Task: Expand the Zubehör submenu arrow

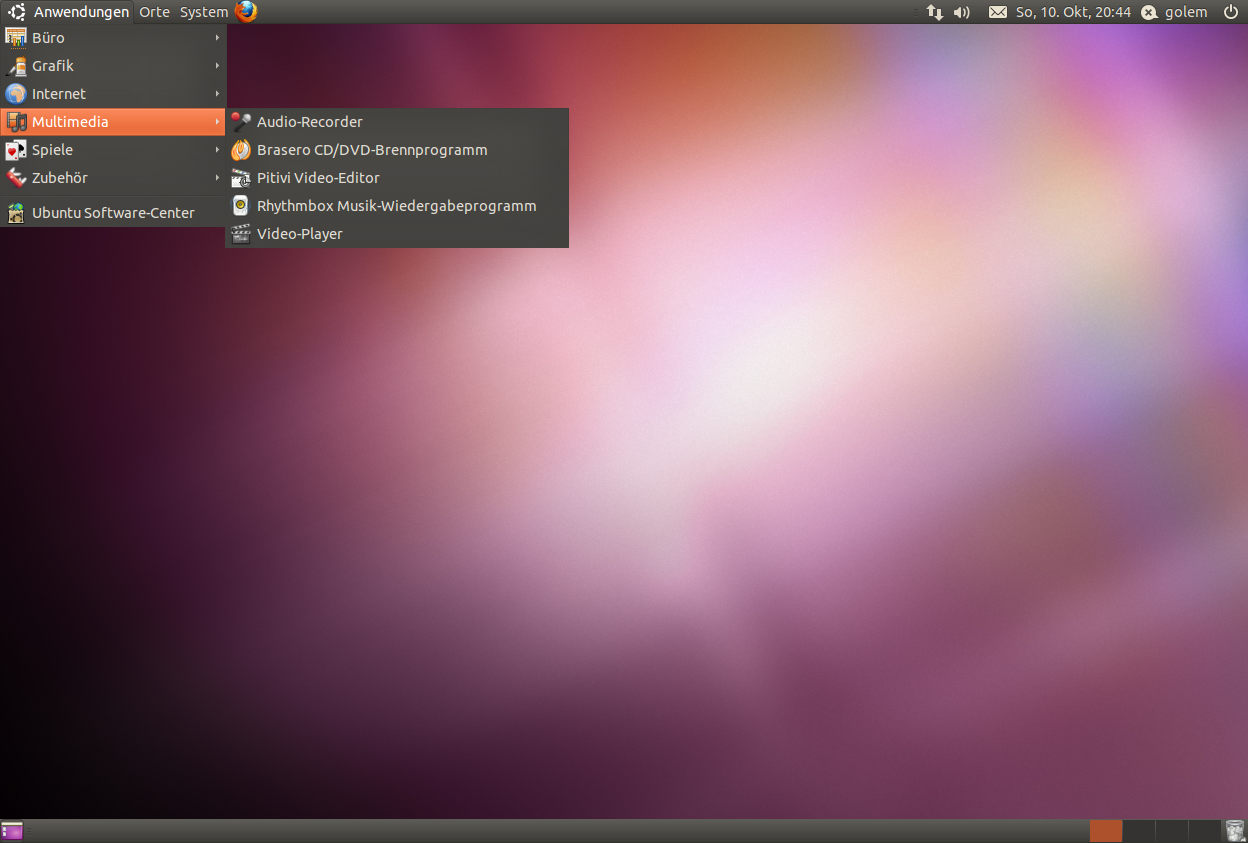Action: (x=217, y=178)
